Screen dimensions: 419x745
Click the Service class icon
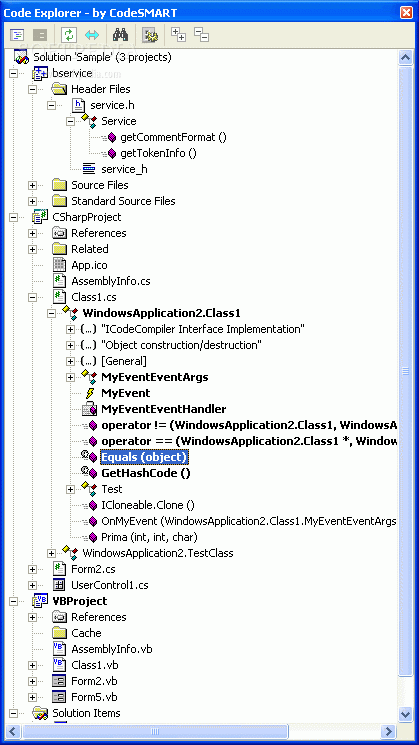tap(89, 121)
